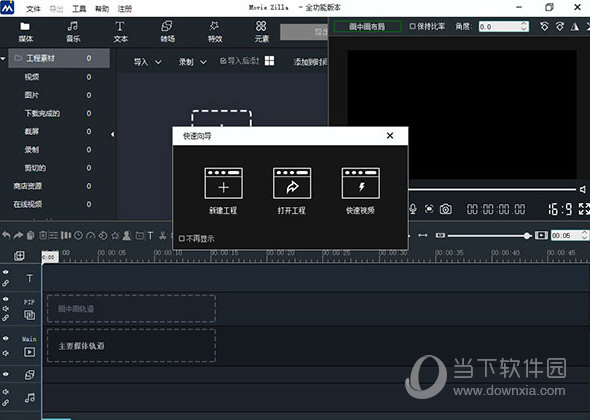Click the star favorite icon in the toolbar

115,236
